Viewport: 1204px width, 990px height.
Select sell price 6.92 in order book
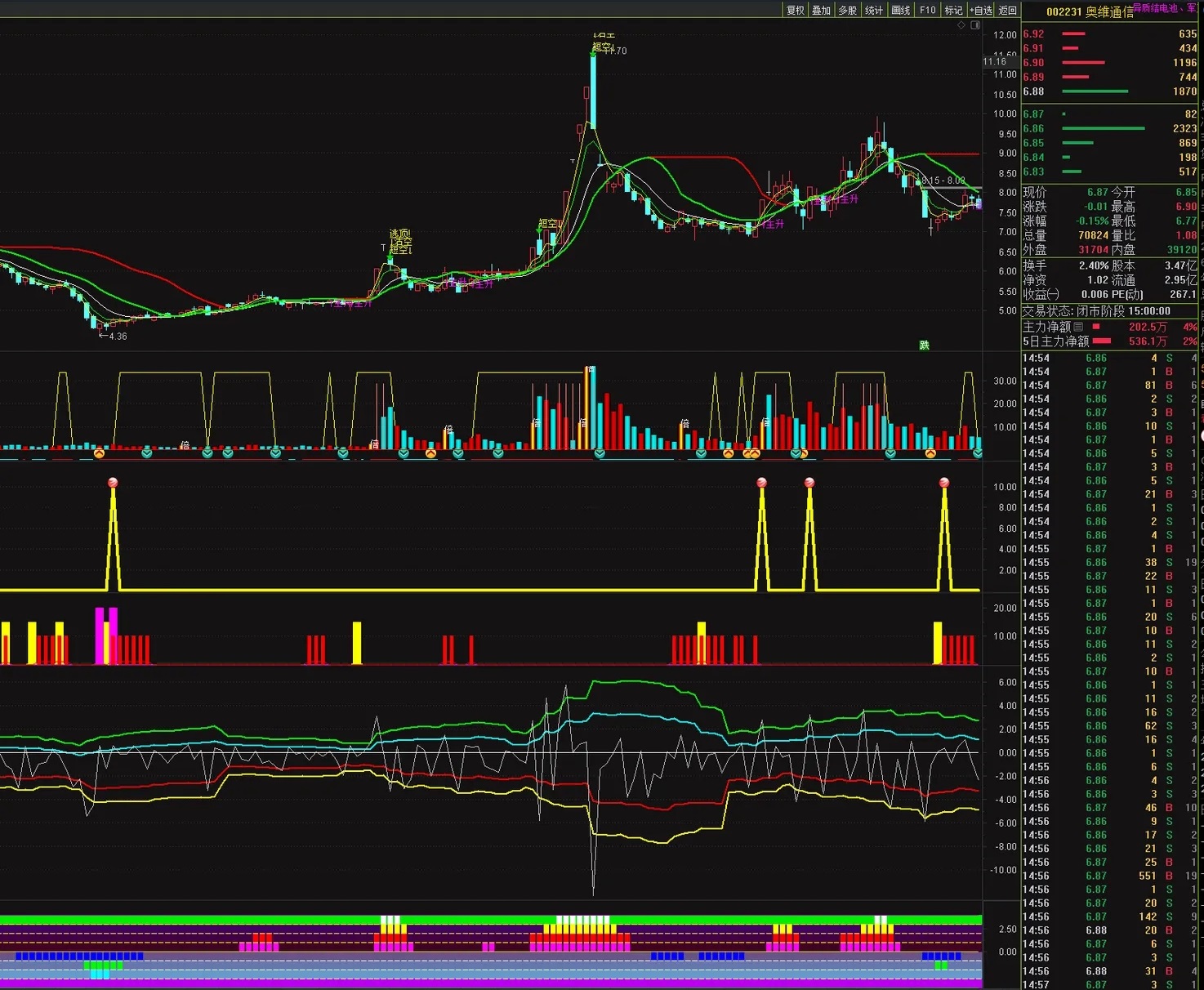[1033, 34]
